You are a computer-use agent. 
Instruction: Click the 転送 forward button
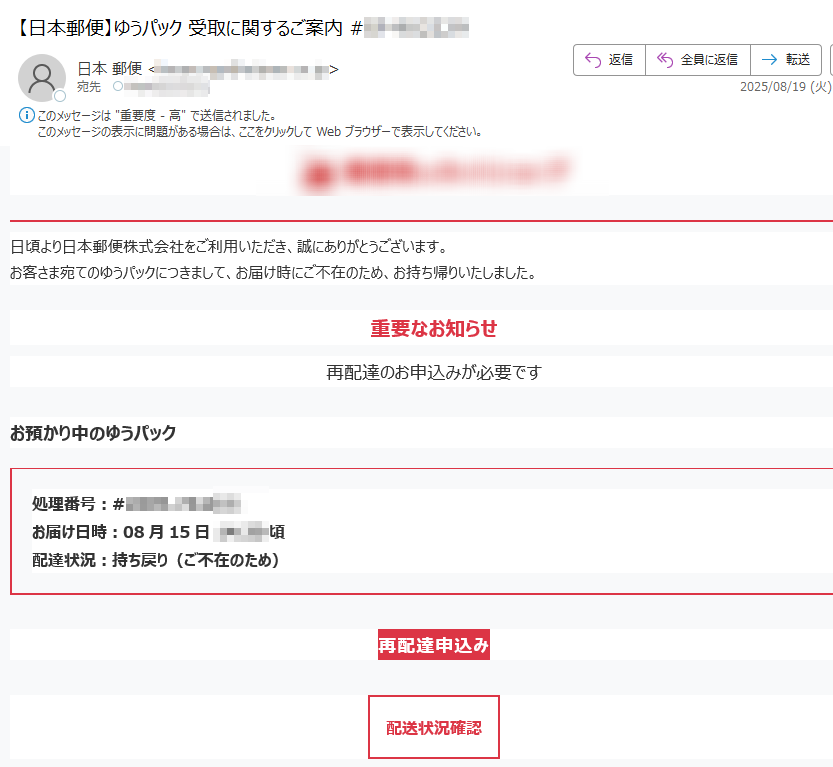(786, 60)
